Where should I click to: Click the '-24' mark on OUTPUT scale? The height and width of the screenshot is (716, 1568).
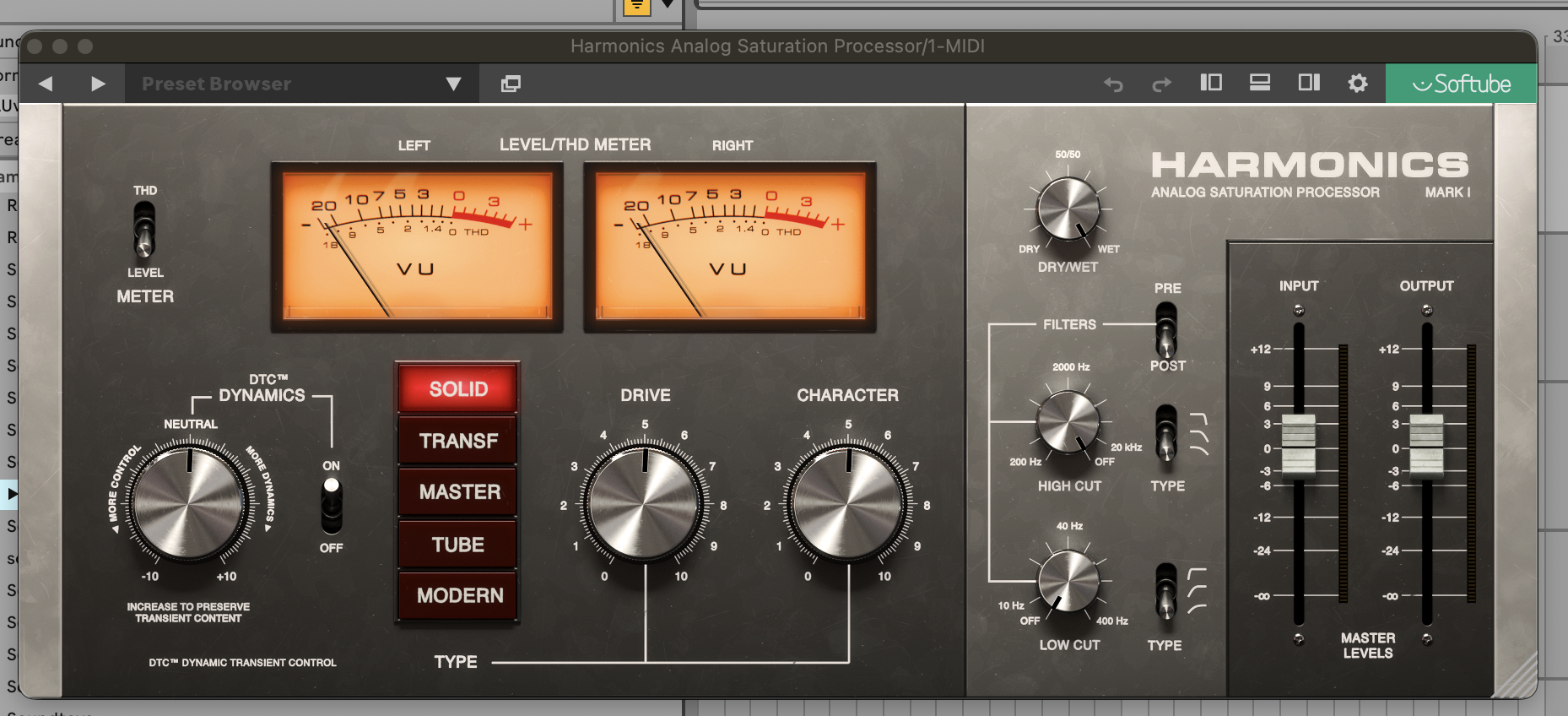(x=1390, y=551)
